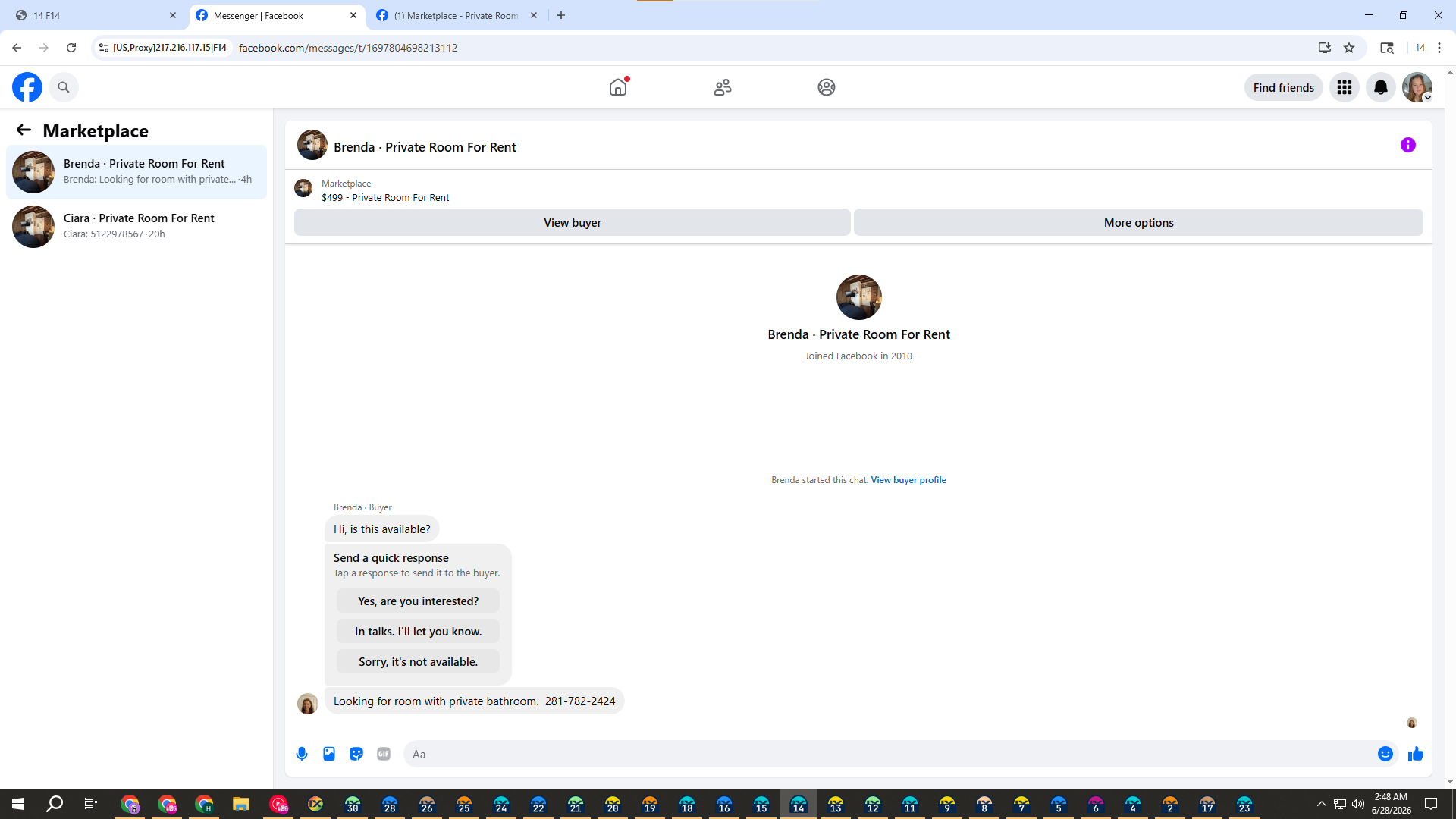1456x819 pixels.
Task: Open the Facebook logo home link
Action: pos(27,87)
